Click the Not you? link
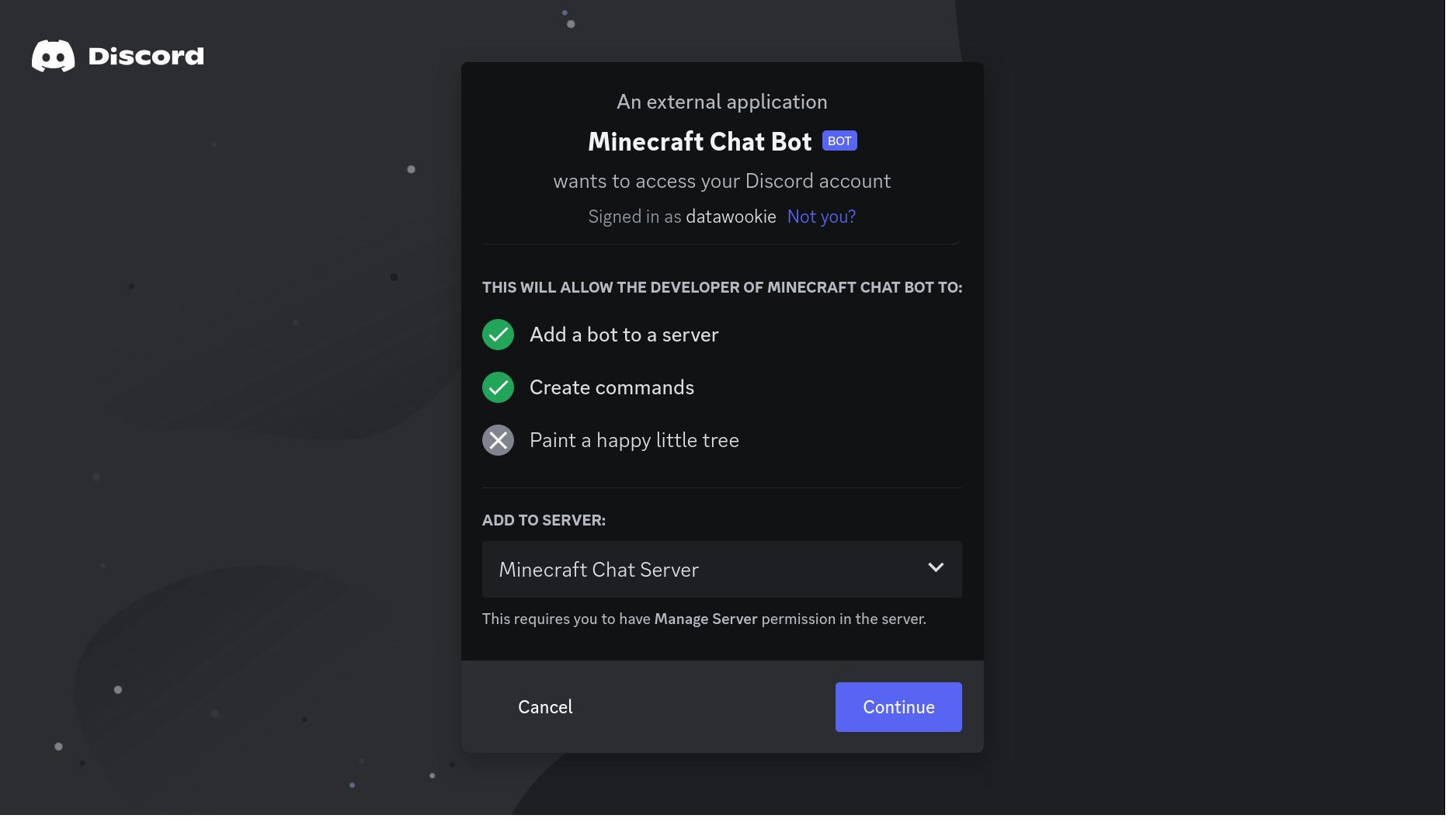 821,217
